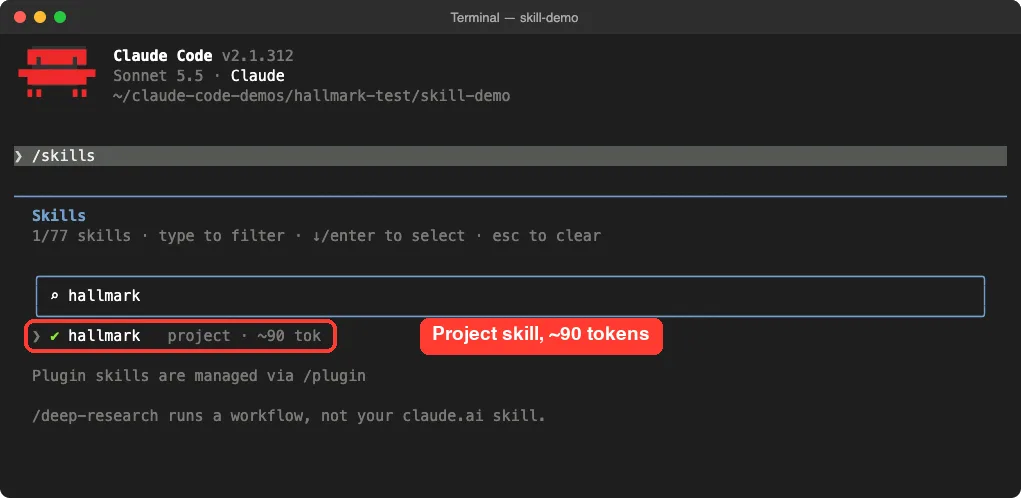1021x498 pixels.
Task: Minimize the Terminal window with yellow button
Action: pyautogui.click(x=40, y=18)
